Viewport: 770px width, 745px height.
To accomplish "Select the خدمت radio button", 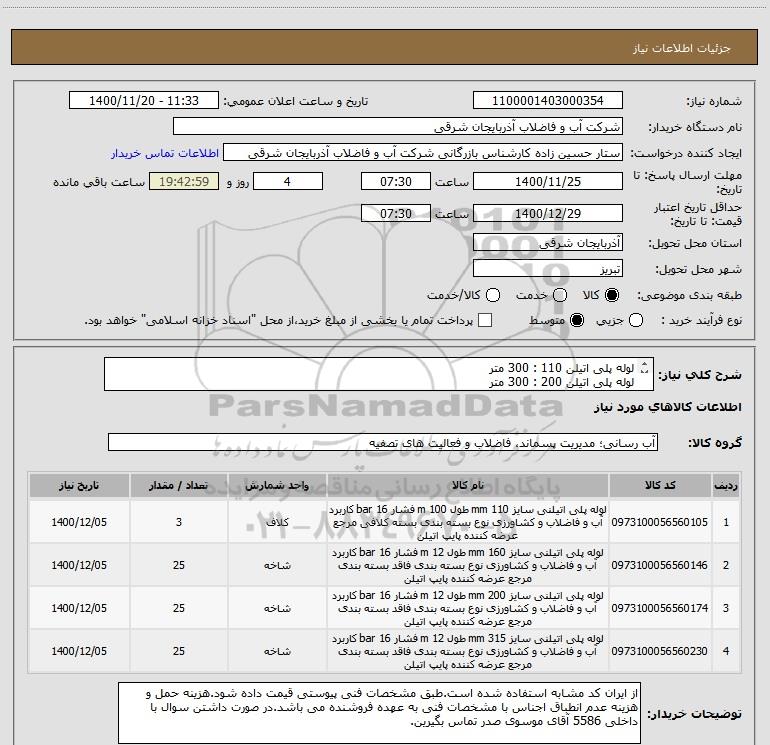I will [560, 295].
